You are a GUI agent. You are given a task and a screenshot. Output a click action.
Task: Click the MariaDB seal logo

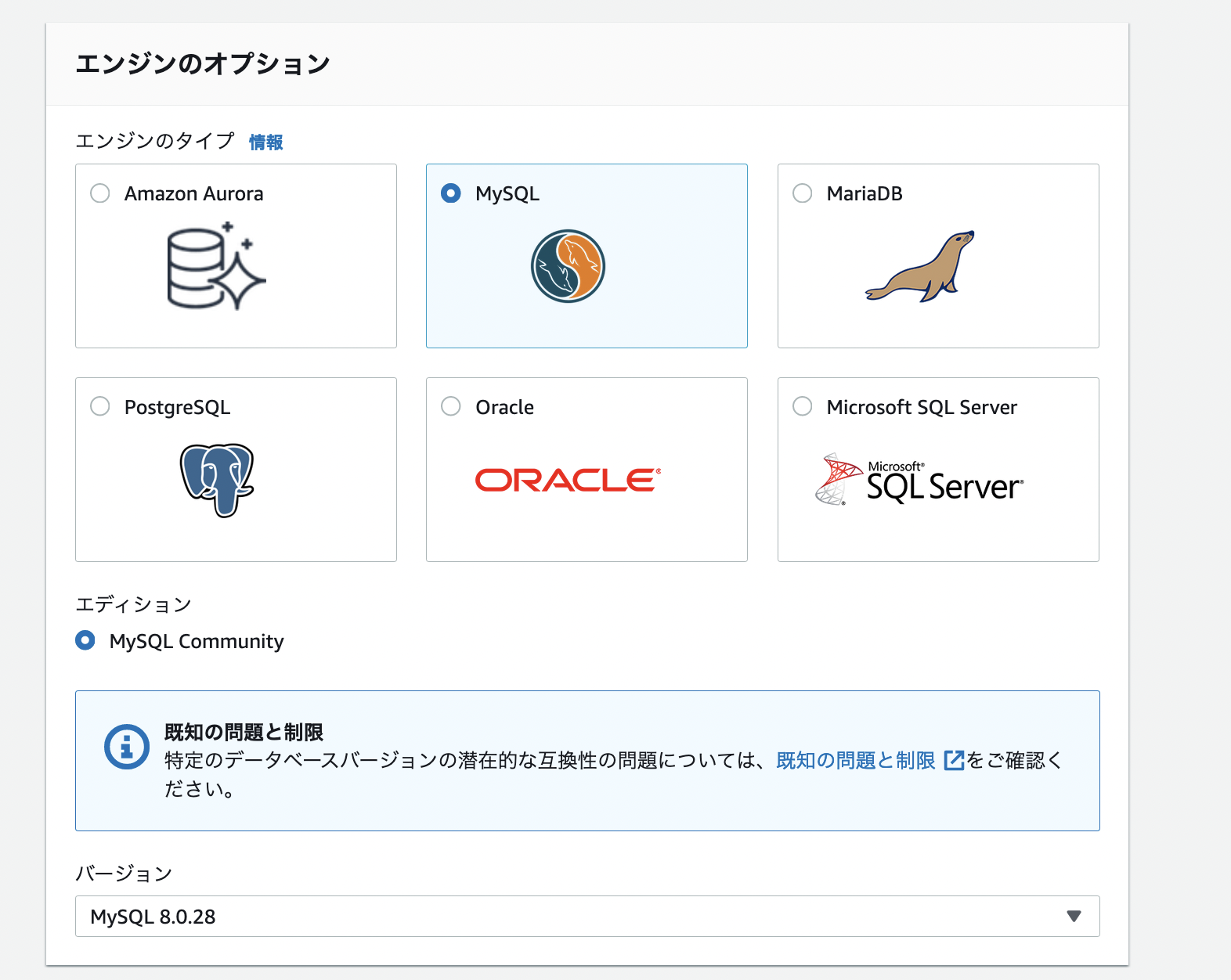920,266
